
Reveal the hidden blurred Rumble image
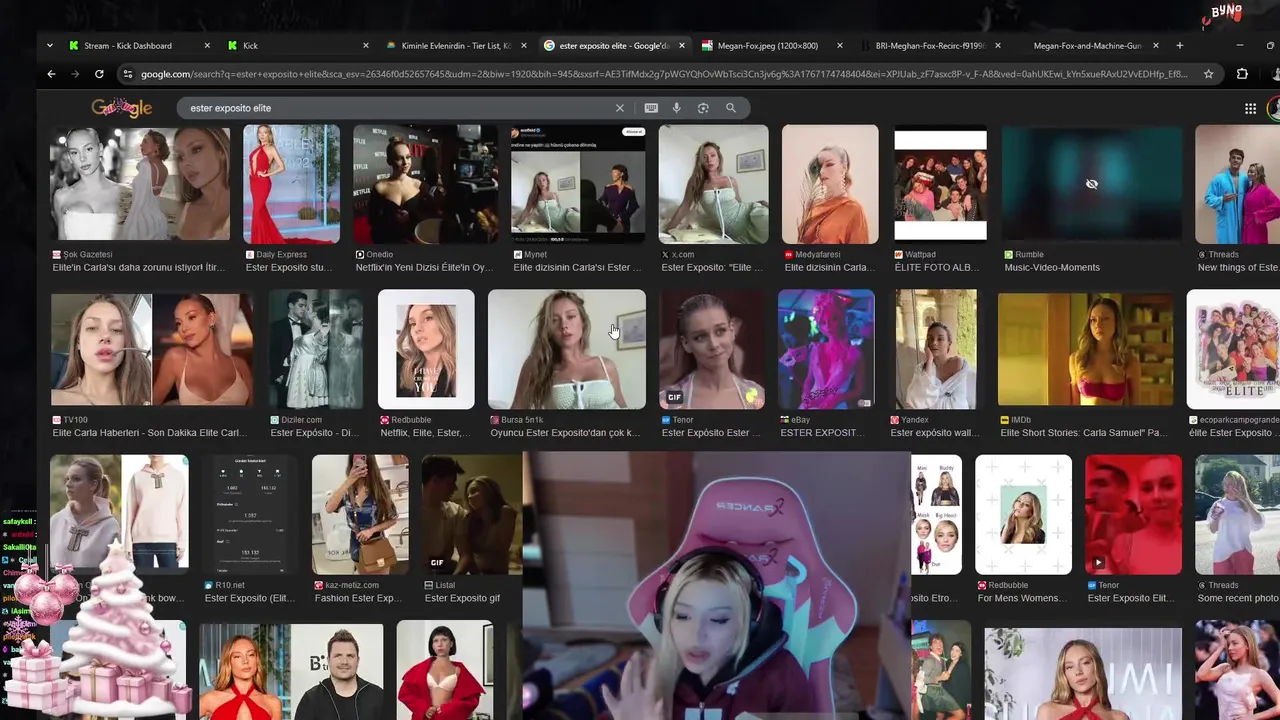(1092, 184)
